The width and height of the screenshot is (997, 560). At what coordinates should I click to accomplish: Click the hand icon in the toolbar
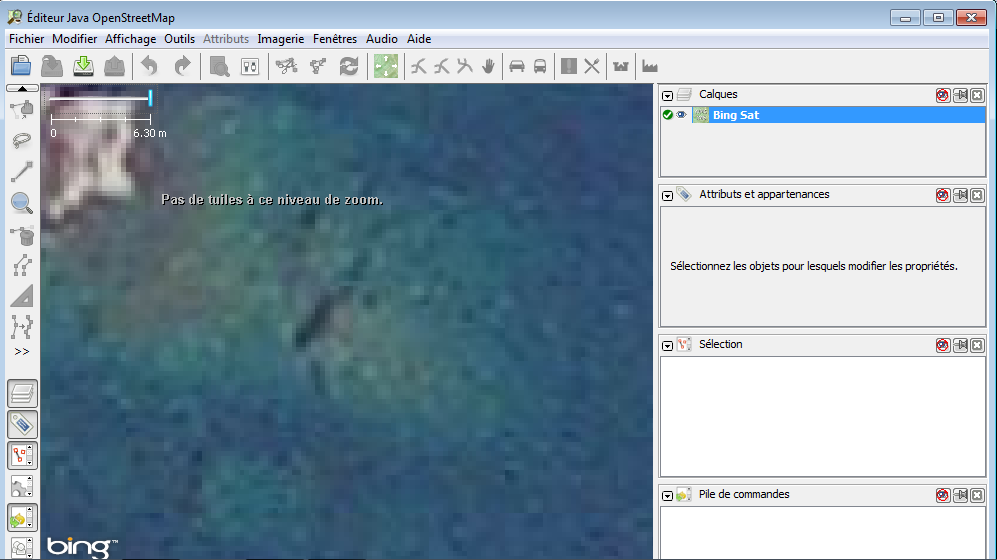[489, 66]
